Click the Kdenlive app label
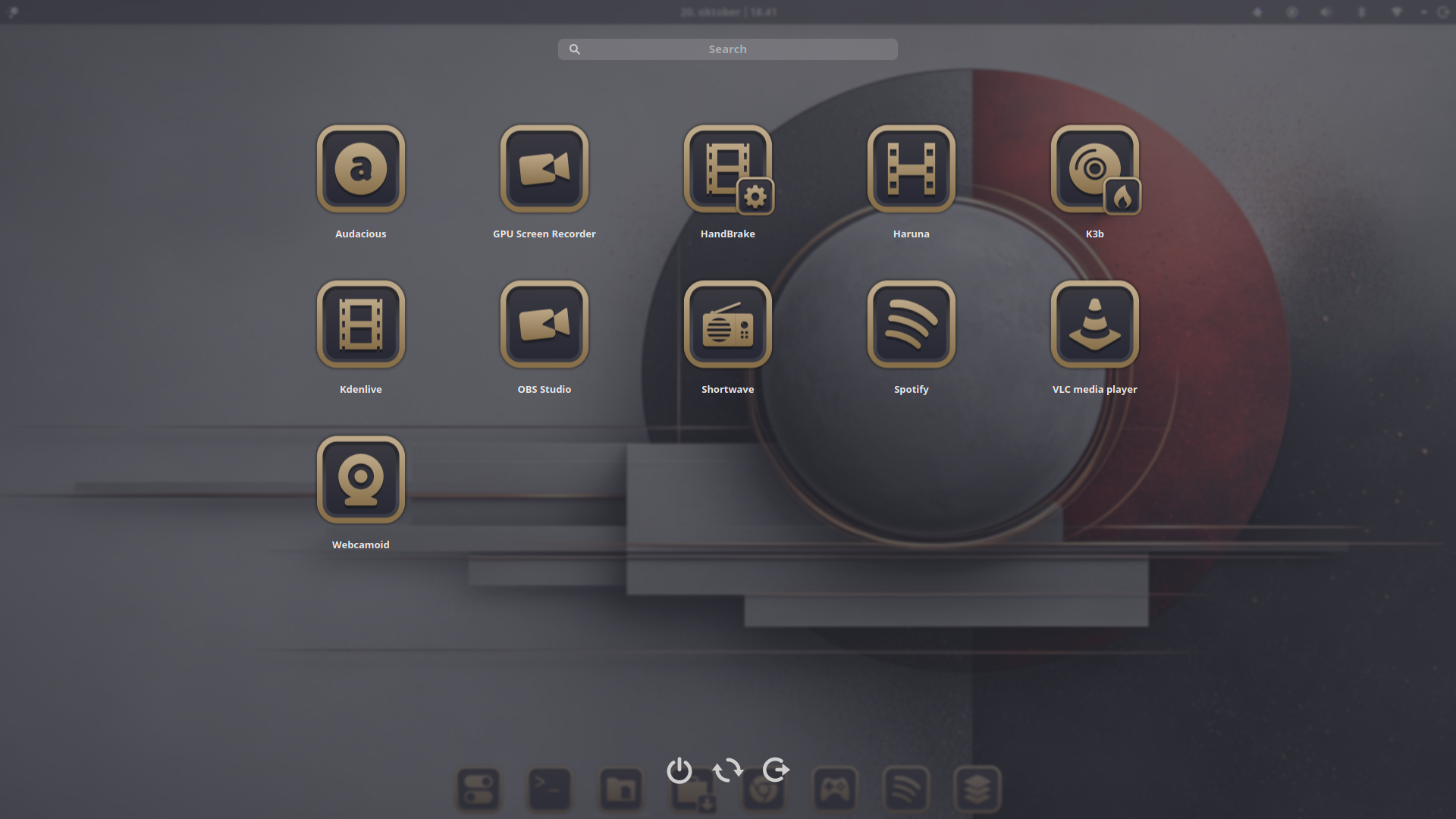Viewport: 1456px width, 819px height. [361, 389]
